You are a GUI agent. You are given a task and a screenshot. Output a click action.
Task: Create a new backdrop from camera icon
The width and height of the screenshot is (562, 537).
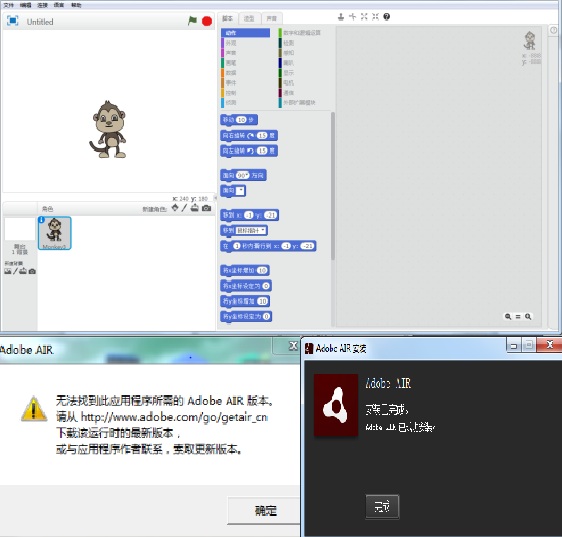point(32,271)
